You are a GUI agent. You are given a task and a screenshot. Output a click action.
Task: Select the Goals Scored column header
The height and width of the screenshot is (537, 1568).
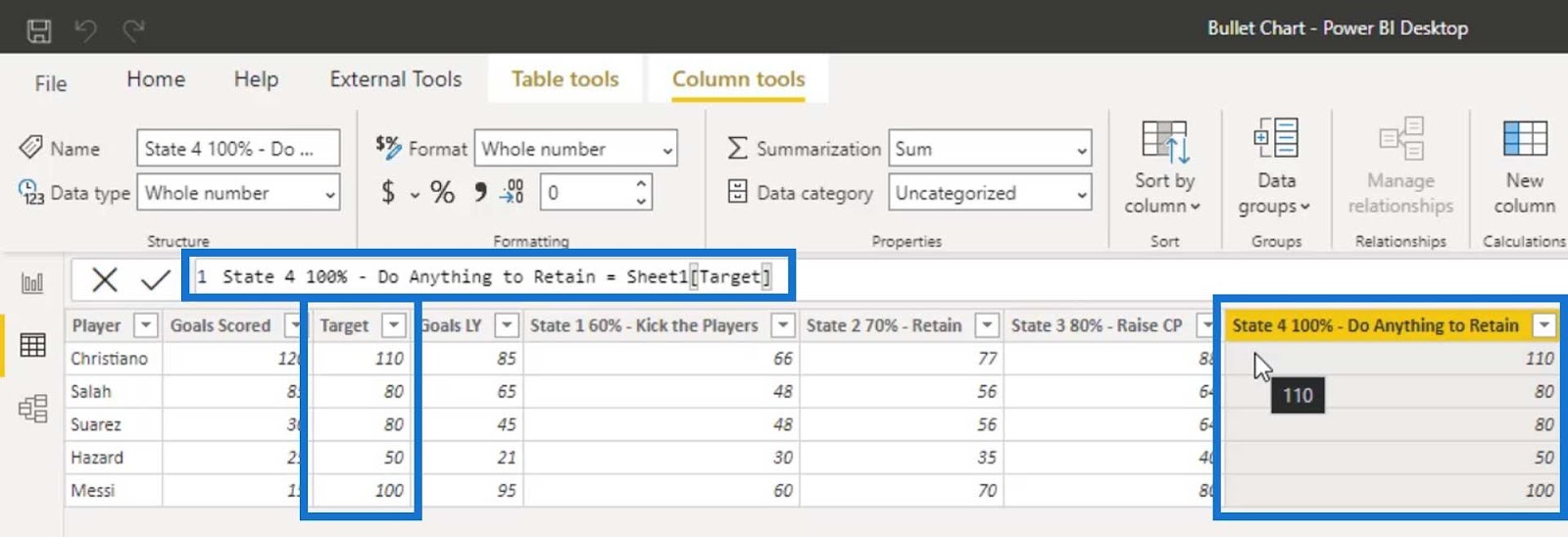(220, 325)
